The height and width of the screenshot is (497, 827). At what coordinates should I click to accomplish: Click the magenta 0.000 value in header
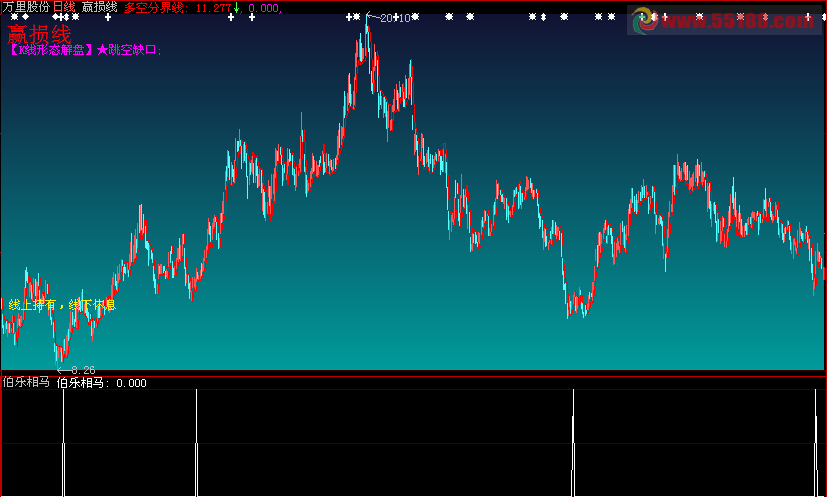263,8
